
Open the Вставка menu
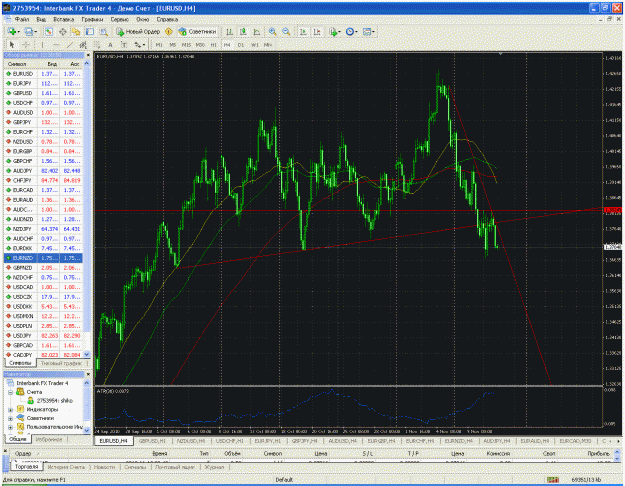click(63, 19)
